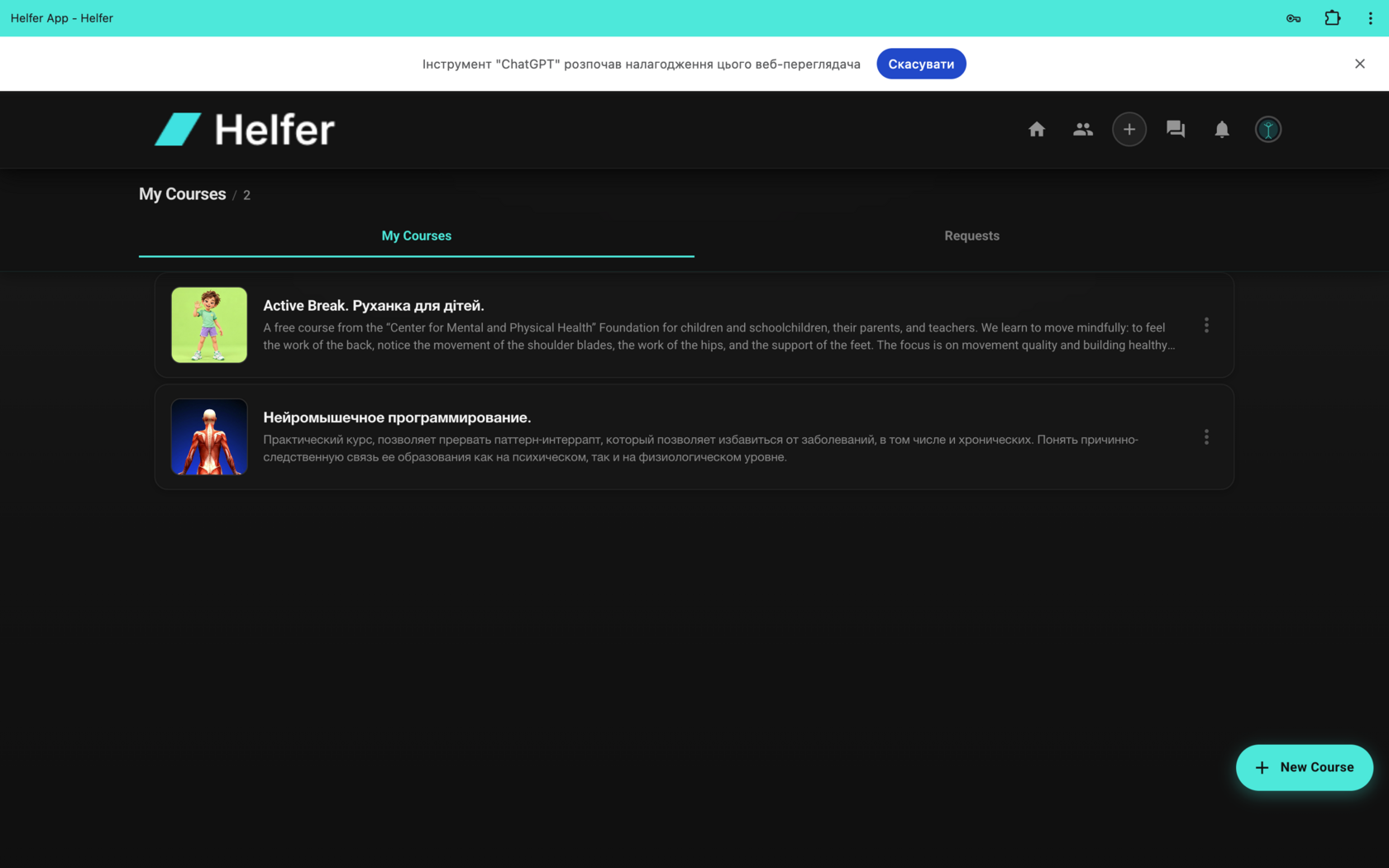Viewport: 1389px width, 868px height.
Task: Create a New Course
Action: point(1305,767)
